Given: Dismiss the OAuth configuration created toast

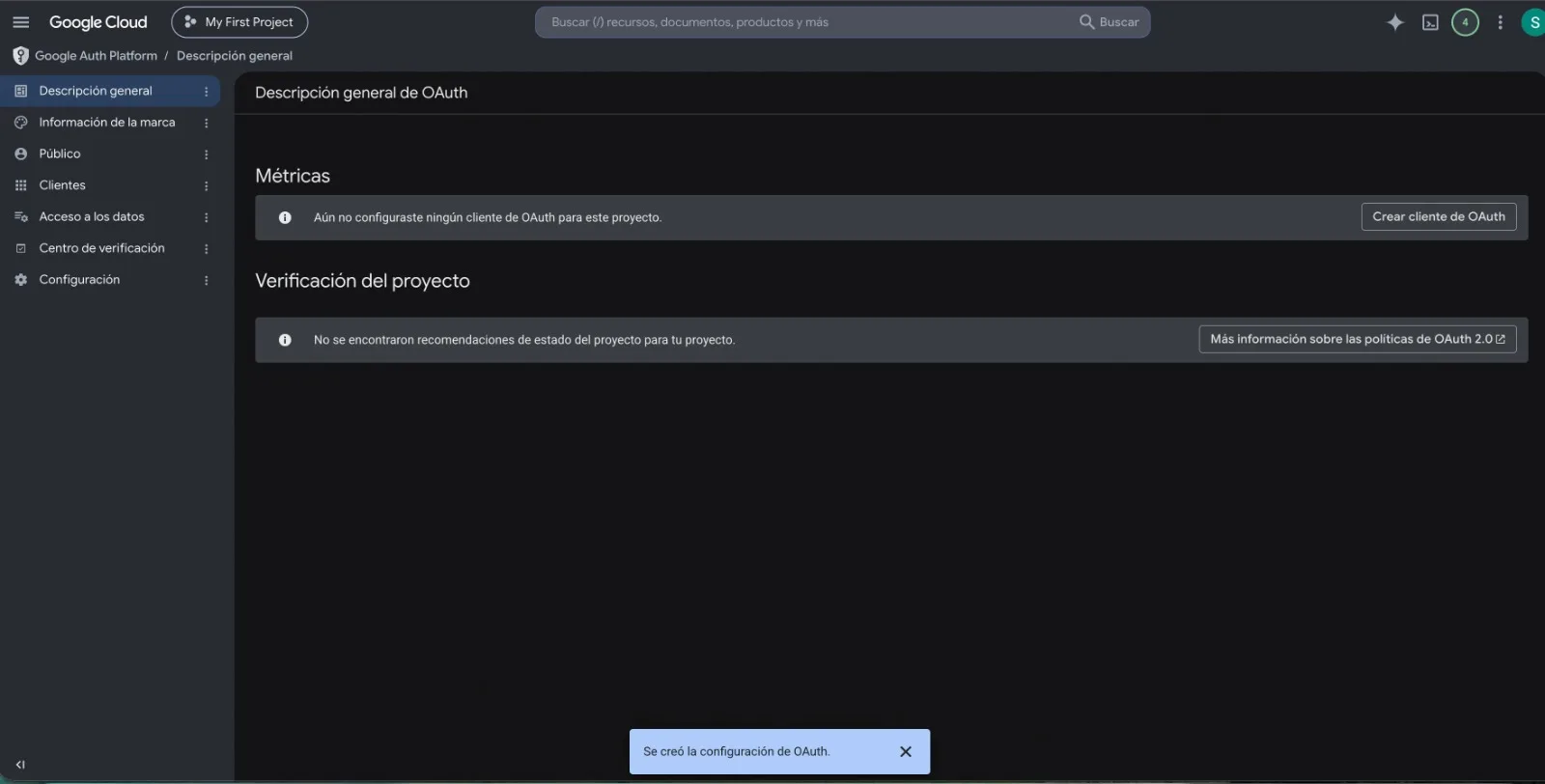Looking at the screenshot, I should pyautogui.click(x=906, y=751).
